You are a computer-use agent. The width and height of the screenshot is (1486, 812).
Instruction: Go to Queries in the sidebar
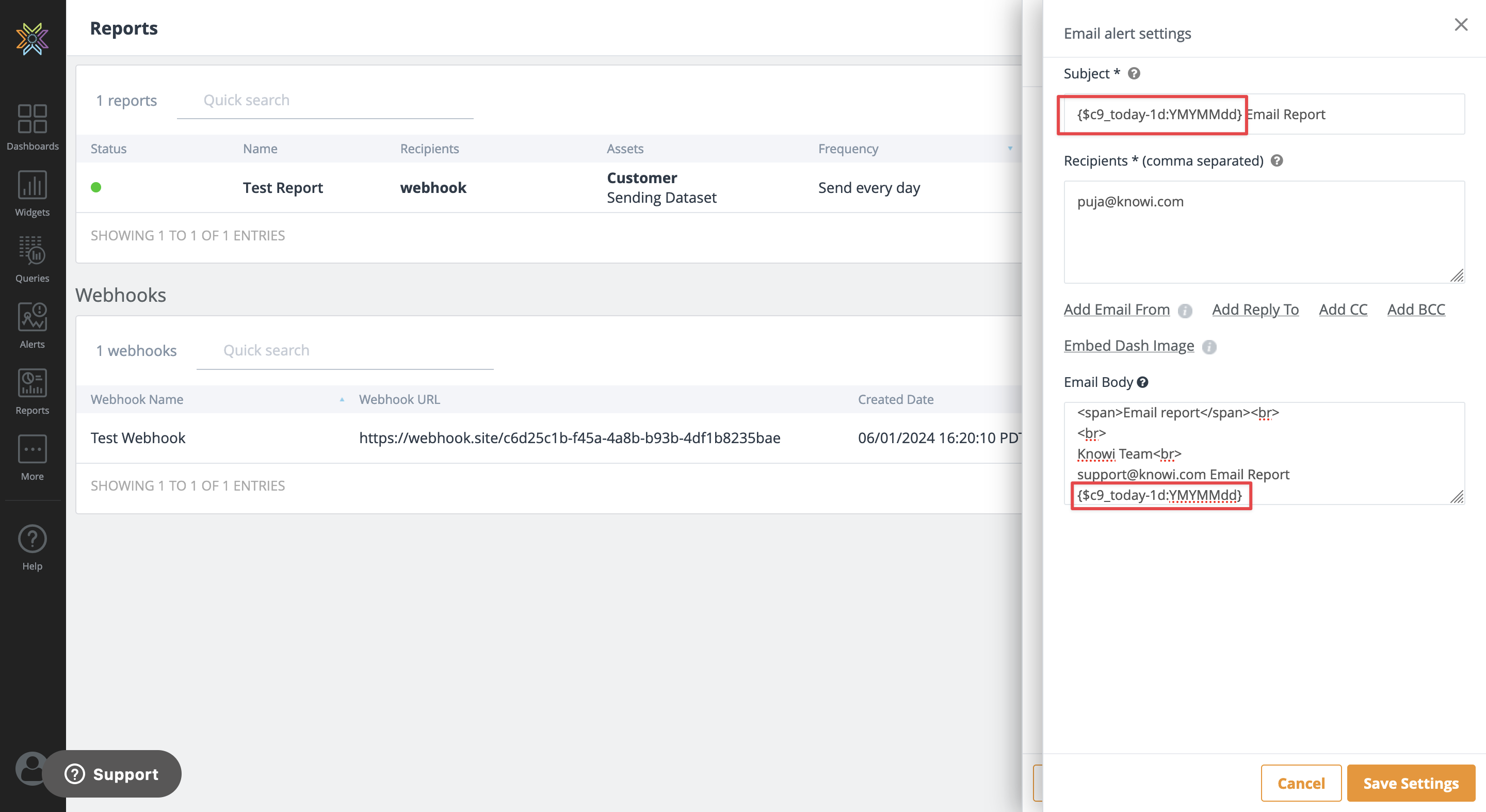click(33, 259)
